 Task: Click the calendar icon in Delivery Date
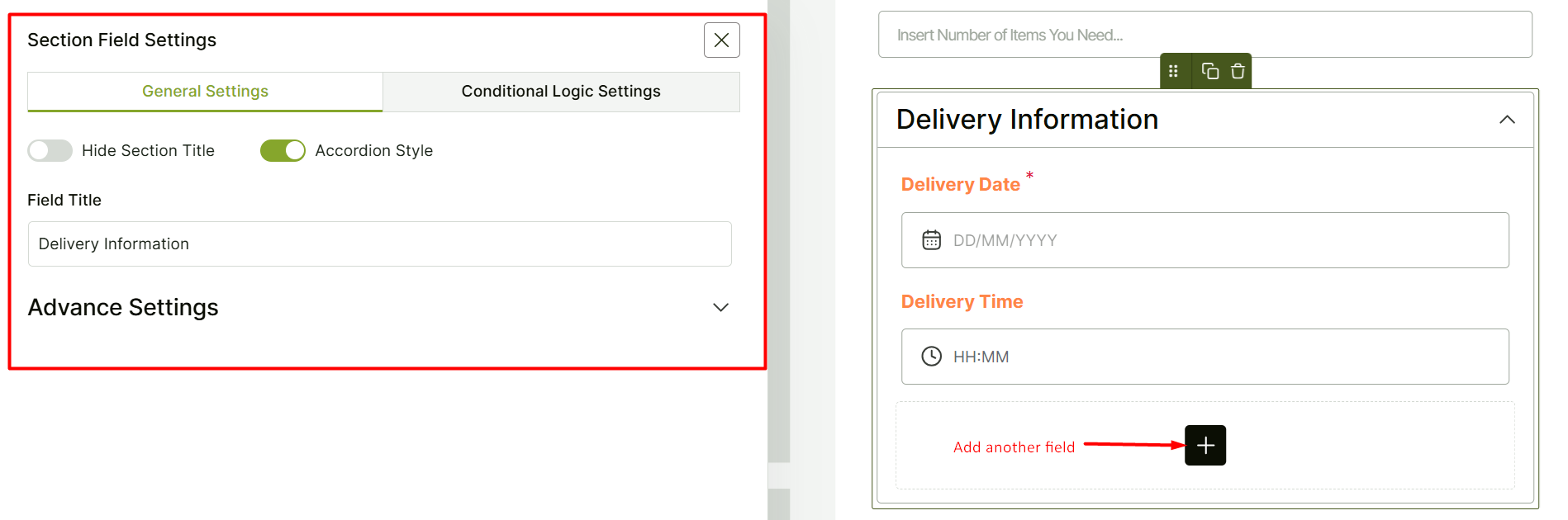point(931,240)
